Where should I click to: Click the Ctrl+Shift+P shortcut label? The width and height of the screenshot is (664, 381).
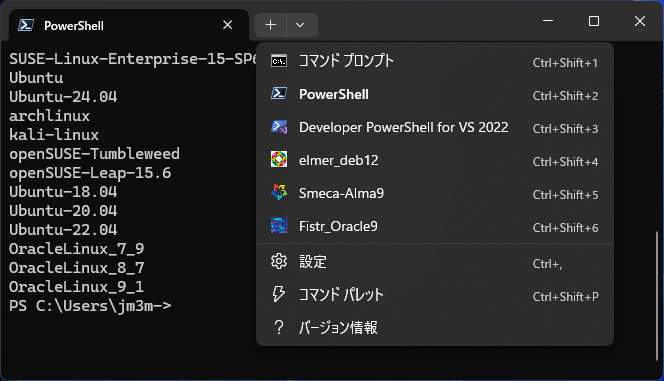point(565,297)
